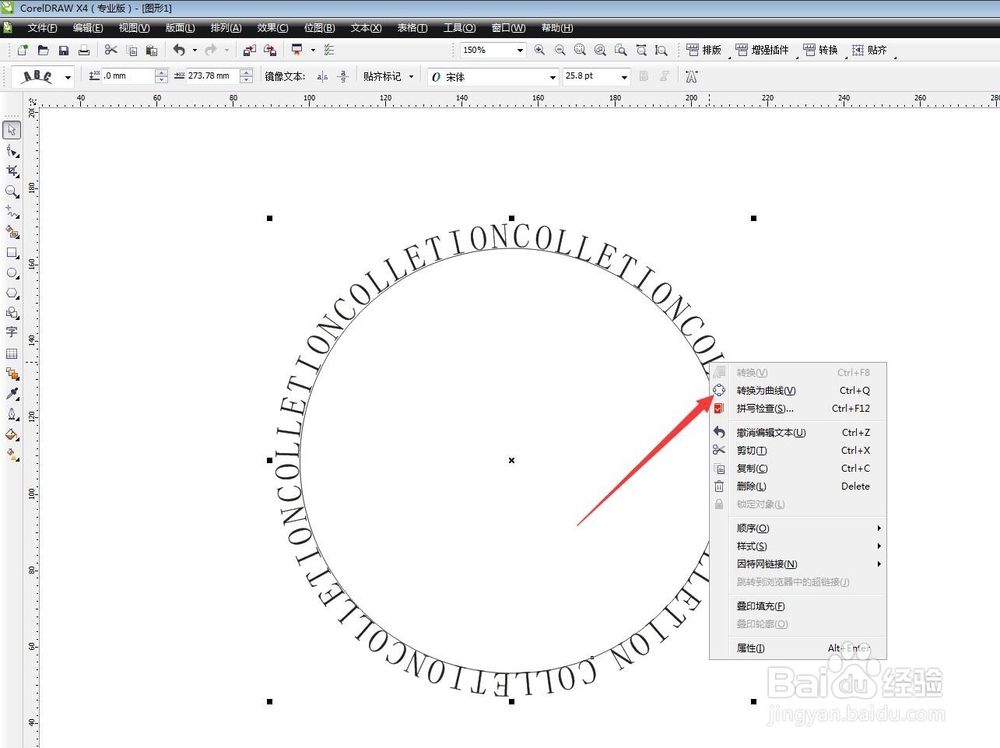
Task: Open the 效果 menu
Action: [272, 27]
